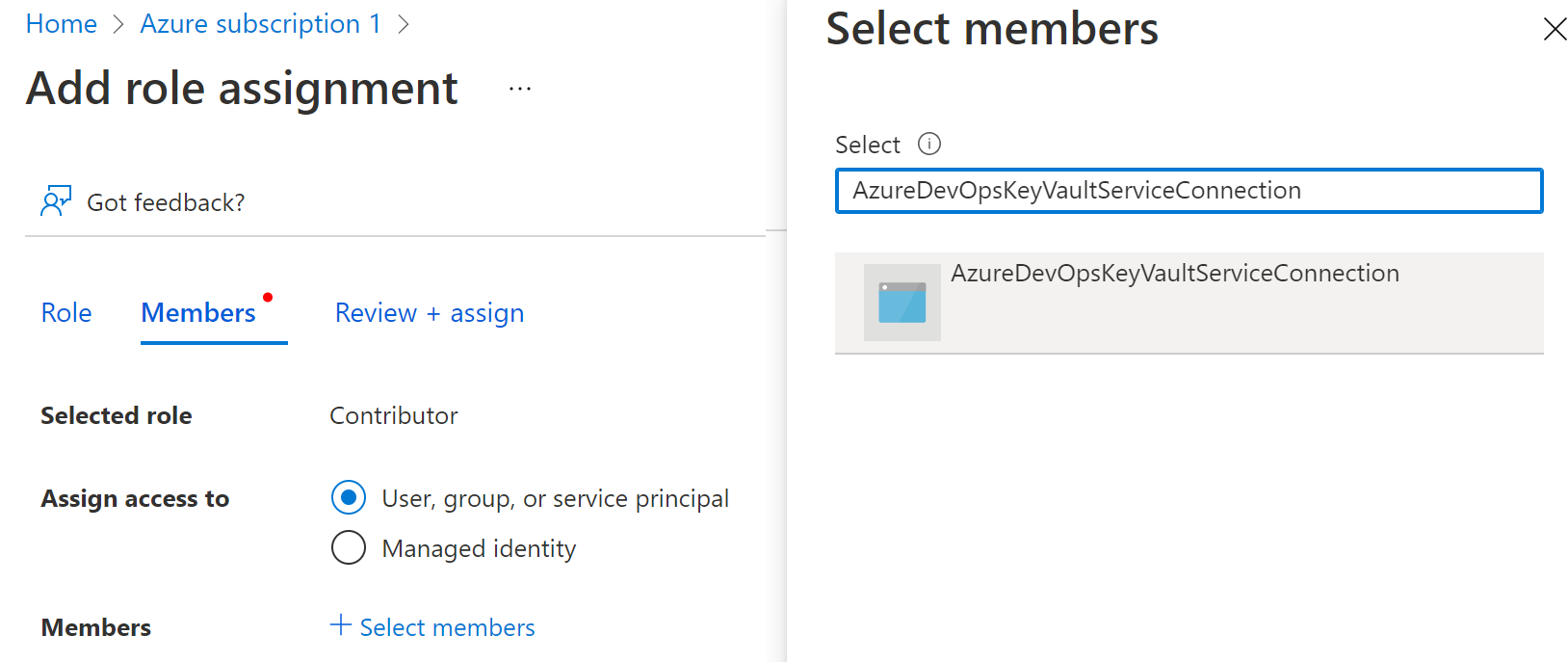Open the ellipsis more options menu

tap(520, 89)
